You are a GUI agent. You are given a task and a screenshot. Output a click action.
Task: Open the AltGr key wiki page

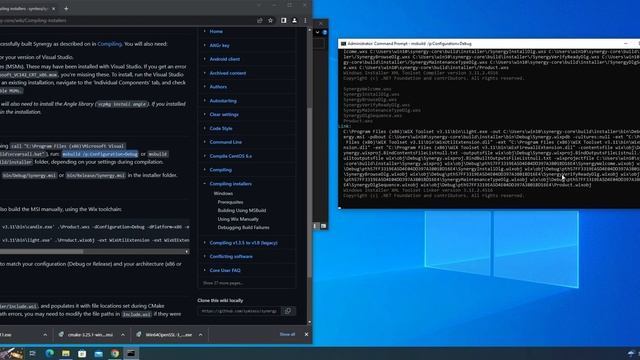219,45
